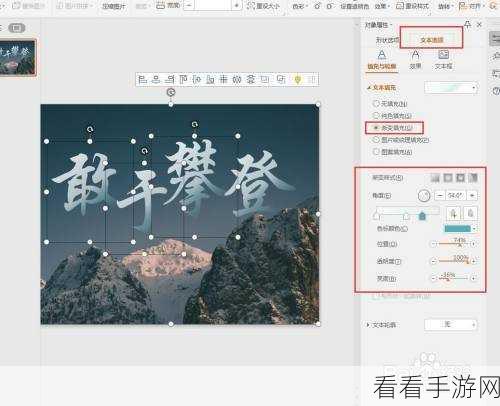The width and height of the screenshot is (500, 406).
Task: Click 设置透明色 in ribbon
Action: pos(355,6)
